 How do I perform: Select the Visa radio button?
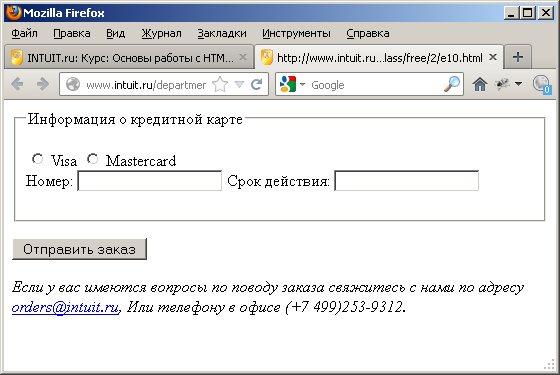click(x=38, y=159)
